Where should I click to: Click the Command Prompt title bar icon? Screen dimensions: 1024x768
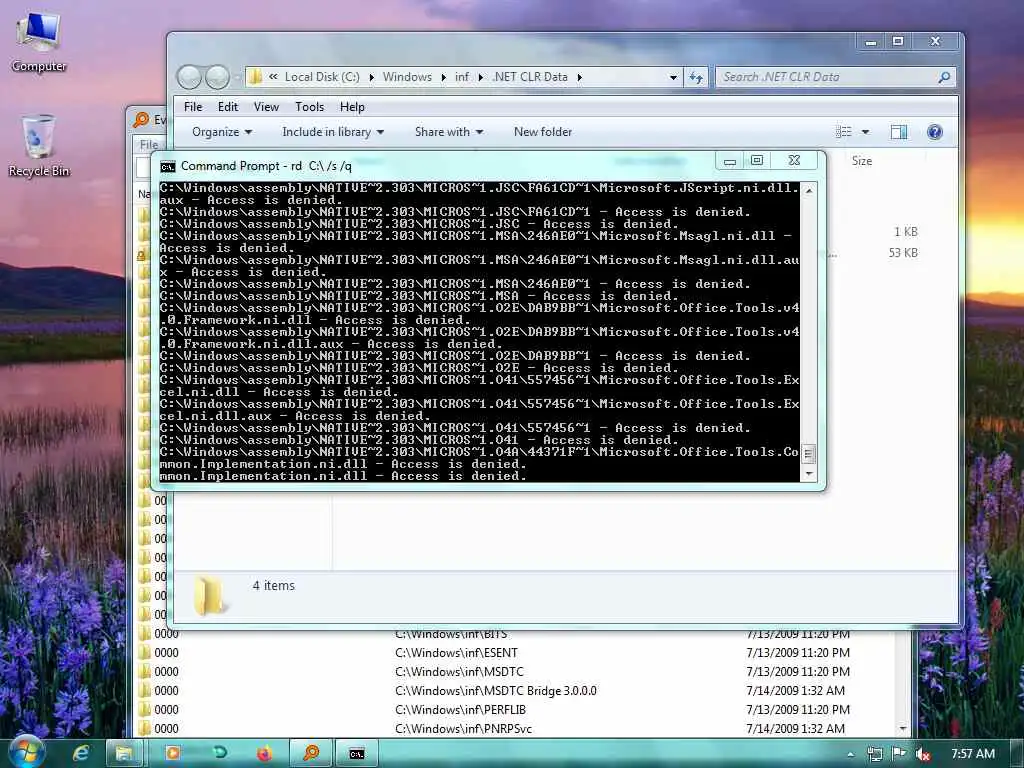tap(168, 167)
